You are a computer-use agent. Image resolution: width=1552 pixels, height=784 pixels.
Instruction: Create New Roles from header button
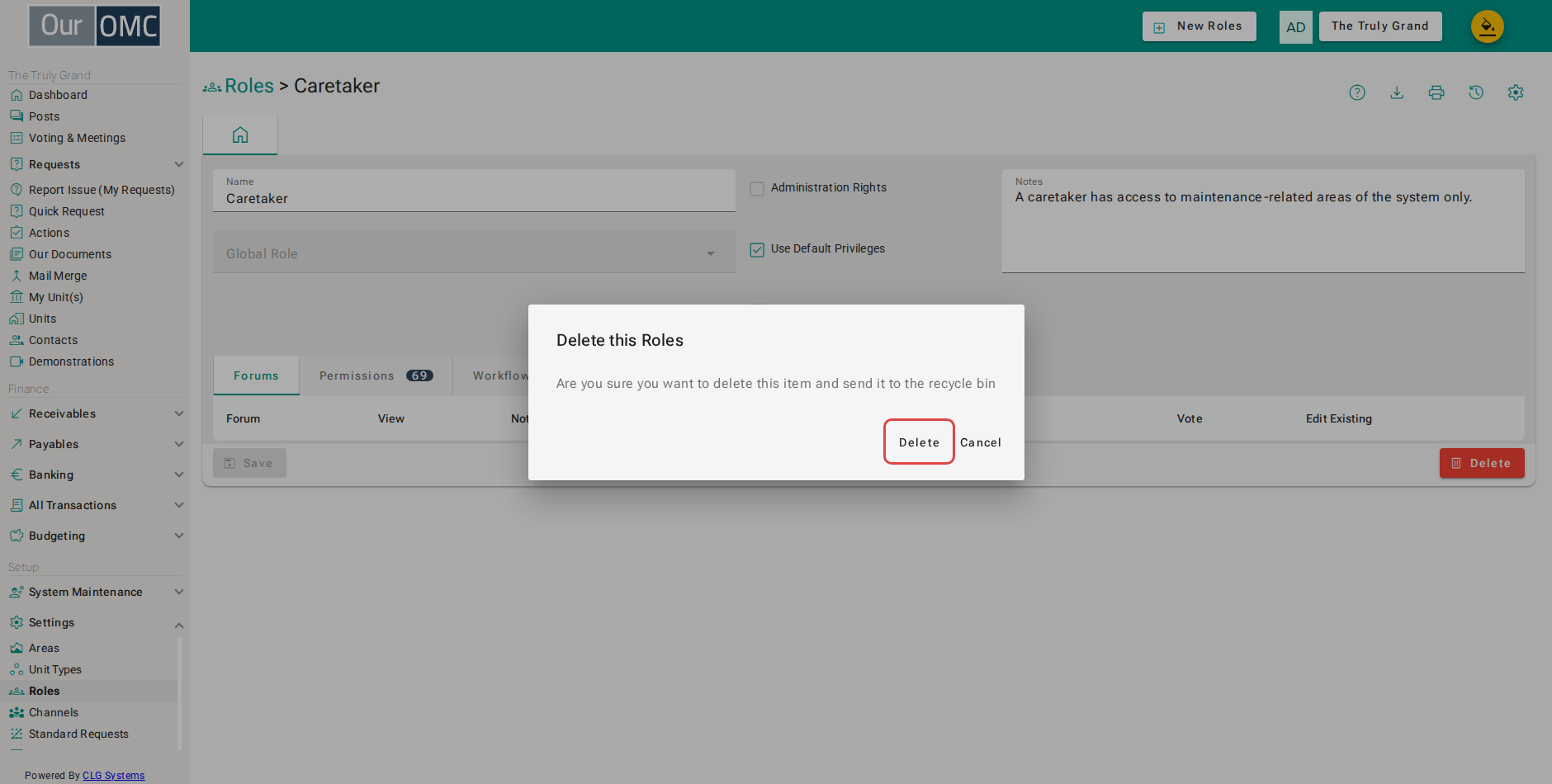(x=1199, y=26)
